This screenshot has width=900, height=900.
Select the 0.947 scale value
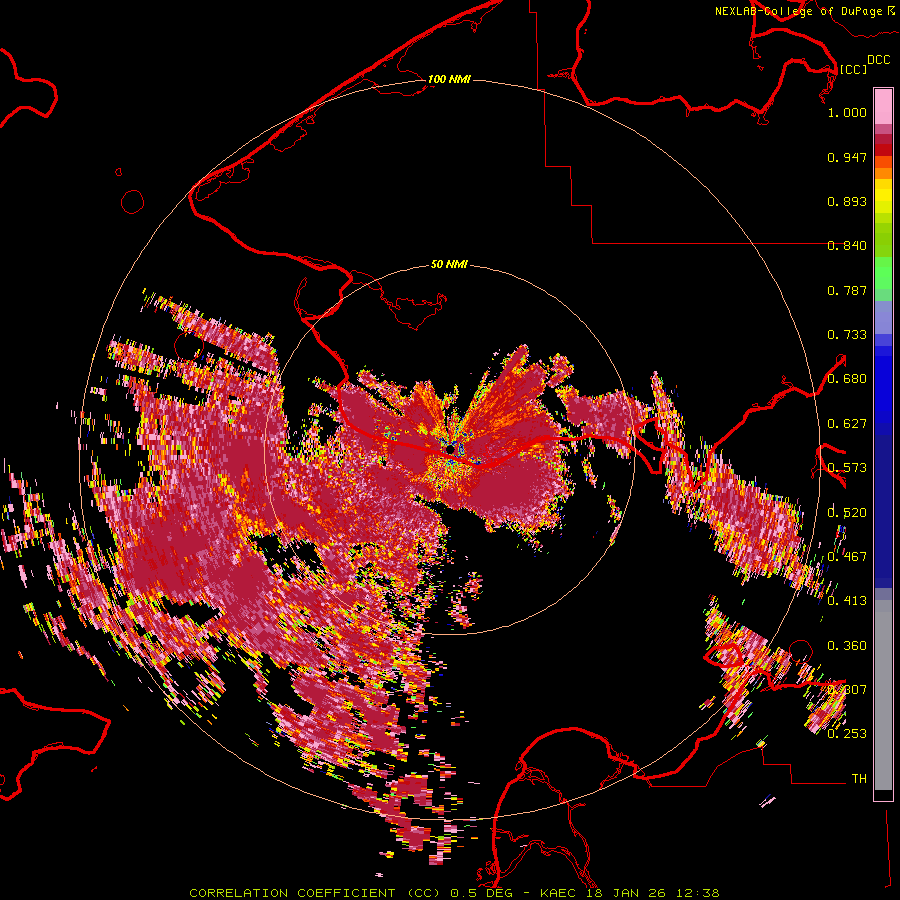click(847, 157)
